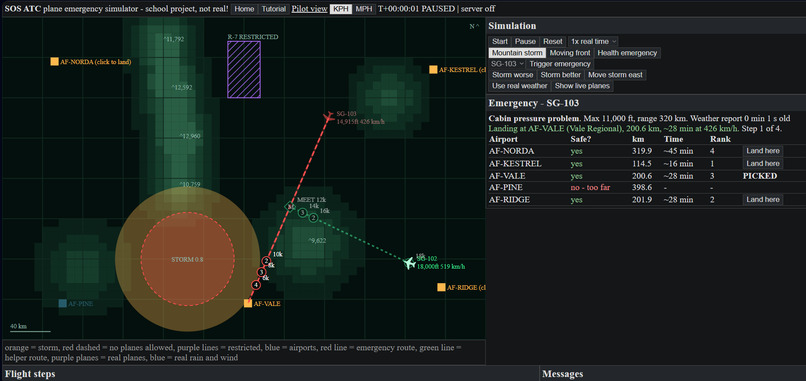Select the Moving front scenario
The image size is (806, 381).
(570, 53)
